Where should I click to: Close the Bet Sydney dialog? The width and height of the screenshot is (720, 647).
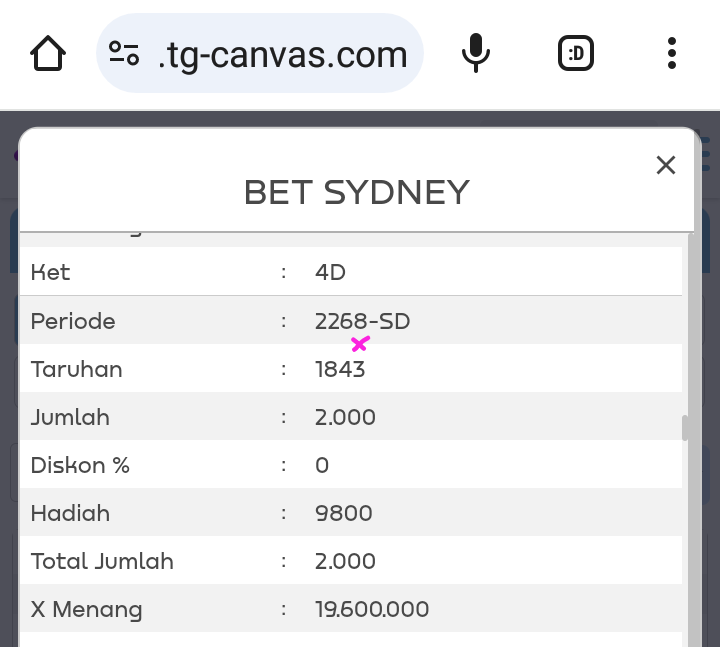[666, 165]
